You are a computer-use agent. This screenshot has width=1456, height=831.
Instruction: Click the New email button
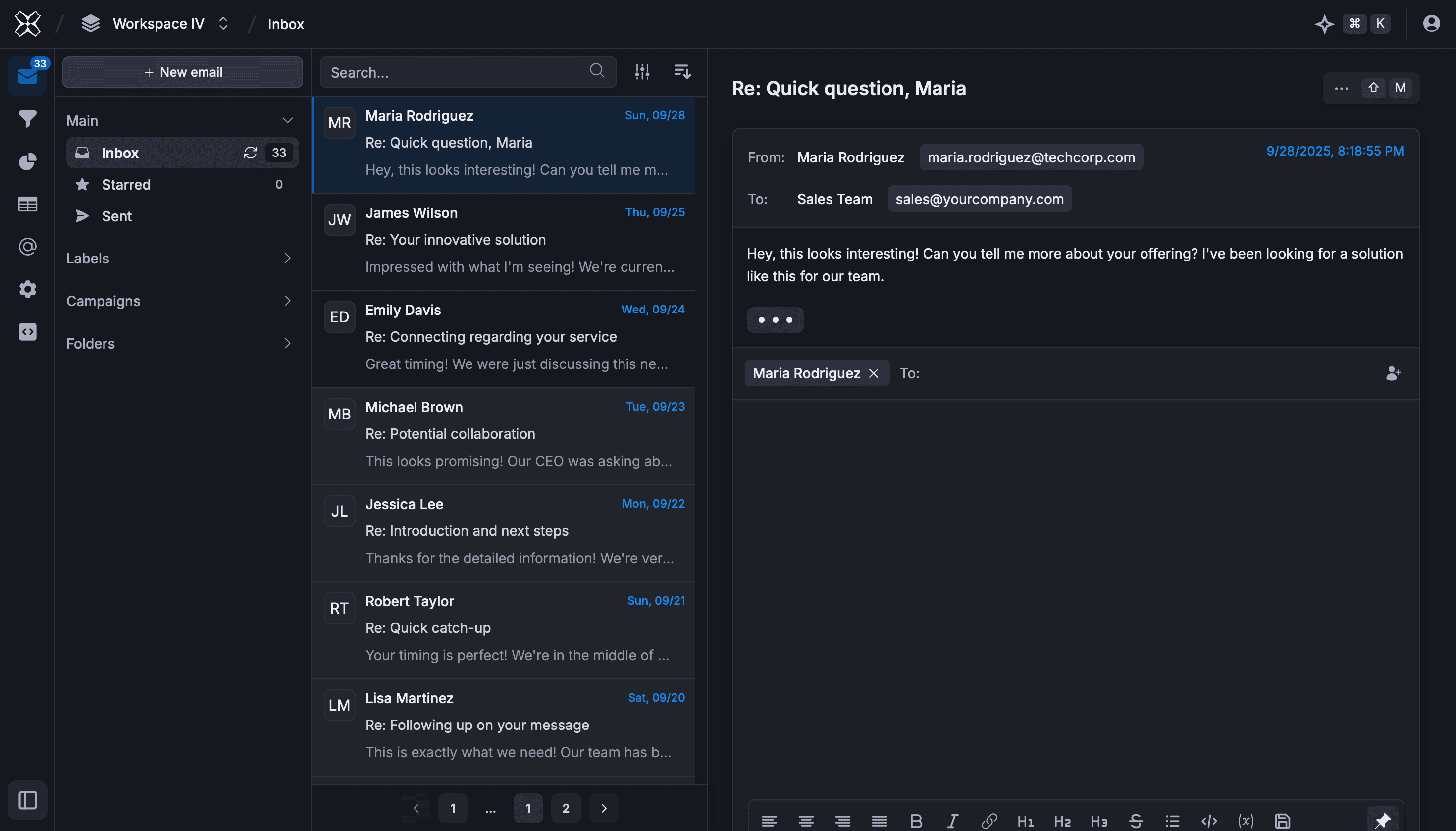pos(183,72)
